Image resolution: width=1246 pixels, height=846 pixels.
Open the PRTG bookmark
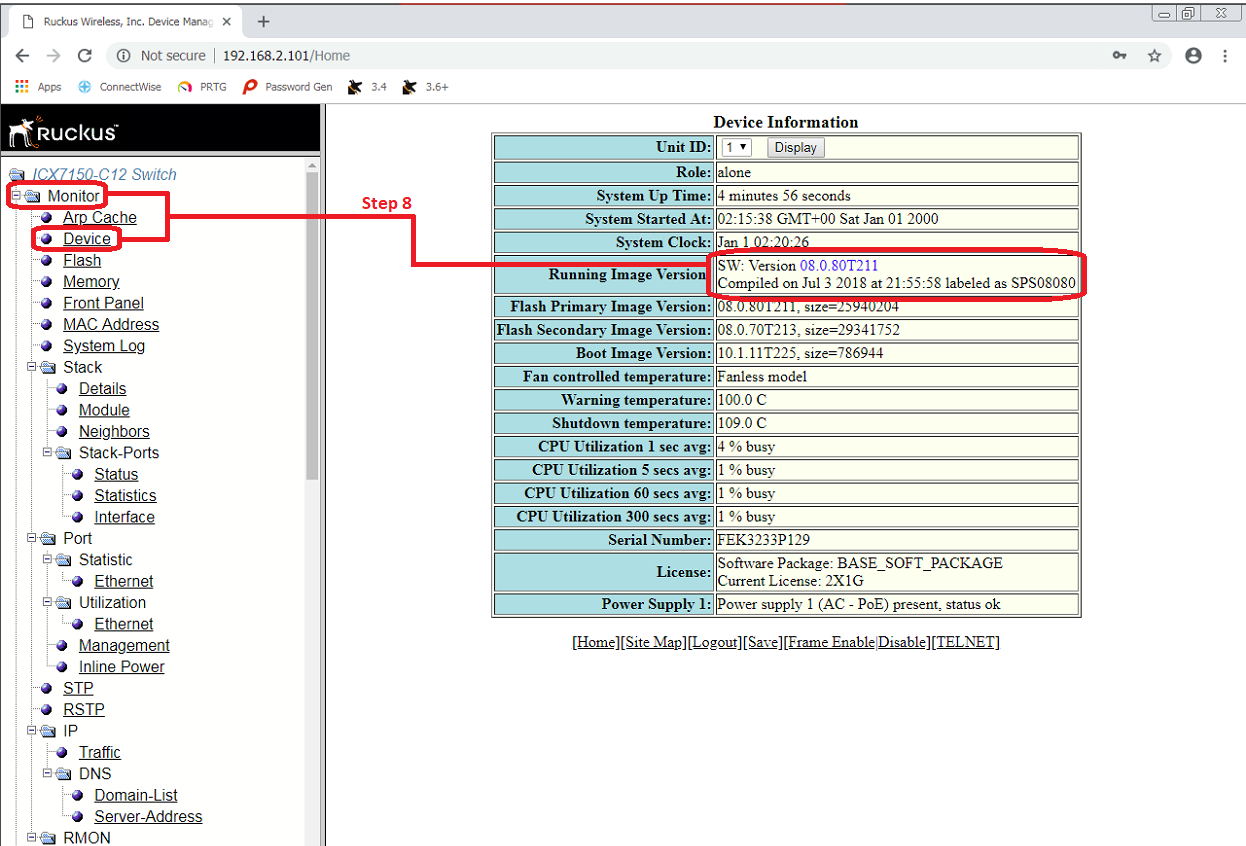pos(202,87)
